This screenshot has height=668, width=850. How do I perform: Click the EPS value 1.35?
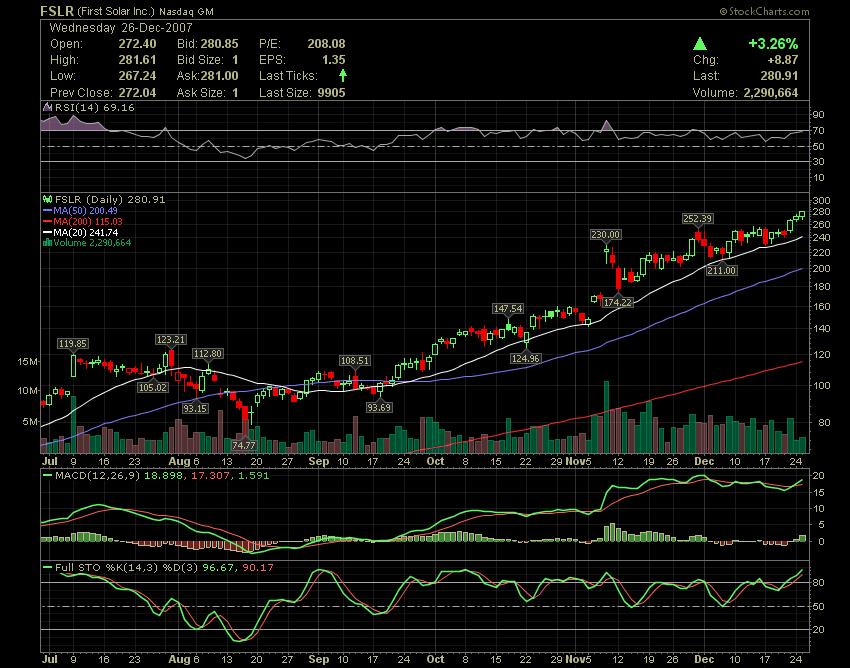[334, 60]
